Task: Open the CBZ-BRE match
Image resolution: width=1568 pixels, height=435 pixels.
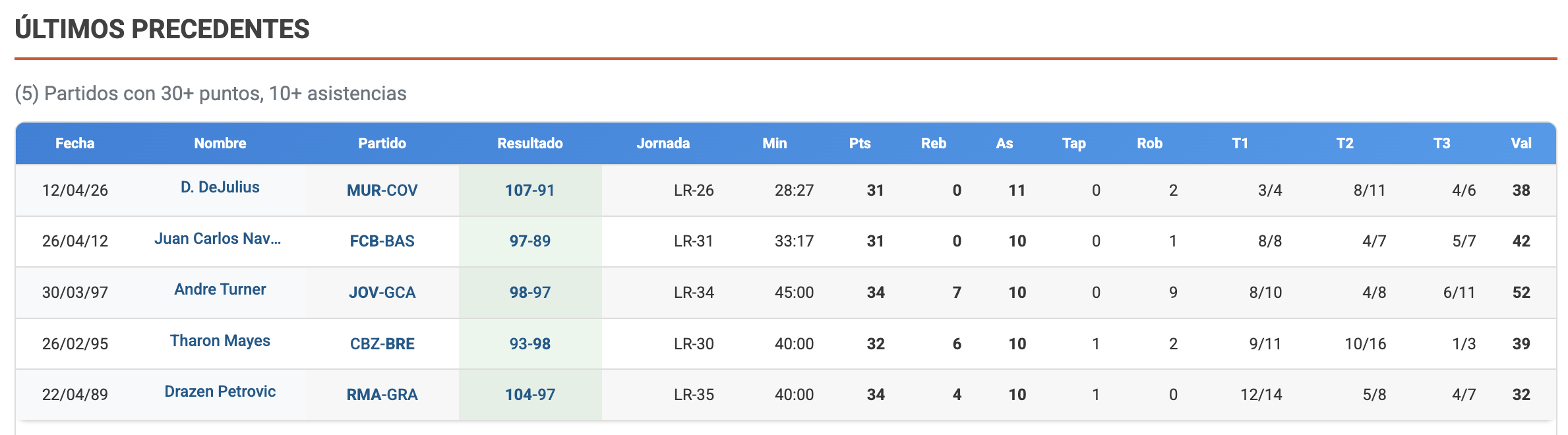Action: (x=382, y=344)
